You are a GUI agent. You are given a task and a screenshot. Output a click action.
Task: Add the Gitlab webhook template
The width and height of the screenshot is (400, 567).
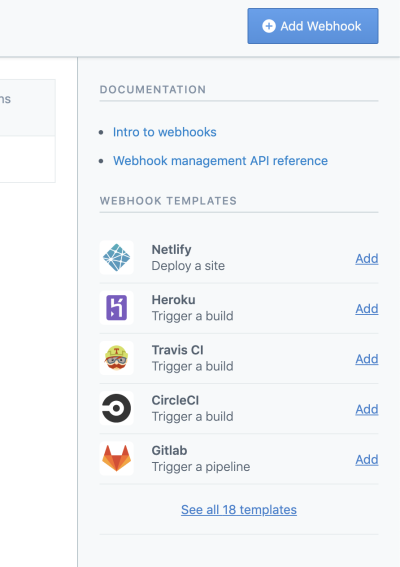click(367, 460)
